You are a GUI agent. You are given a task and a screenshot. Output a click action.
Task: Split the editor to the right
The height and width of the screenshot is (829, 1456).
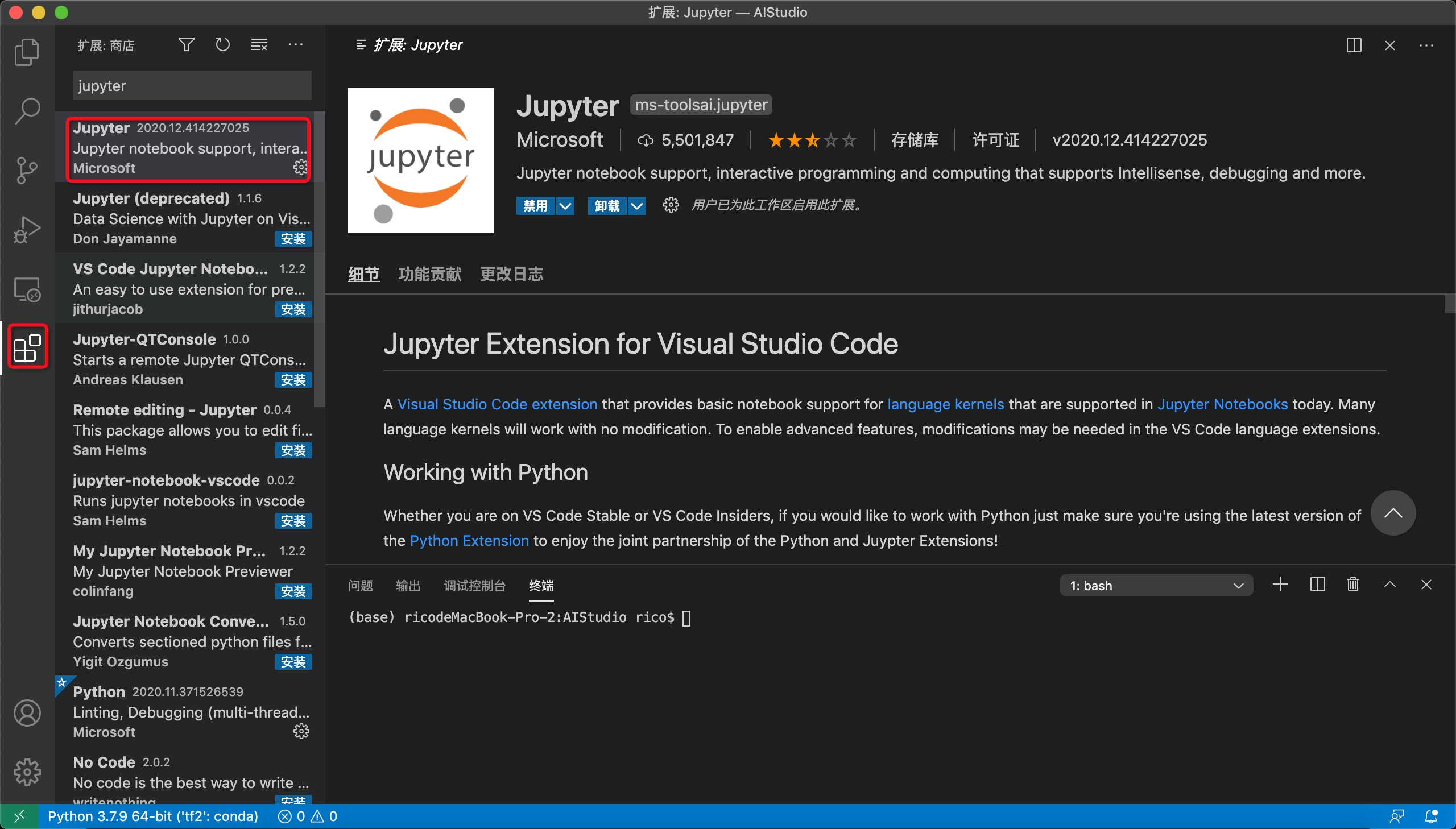click(x=1354, y=45)
